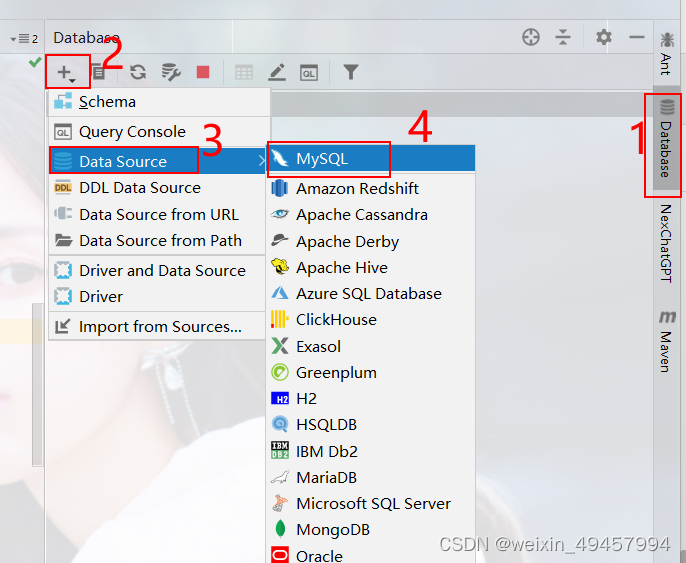Click the green checkmark inspection icon
The image size is (686, 563).
35,62
